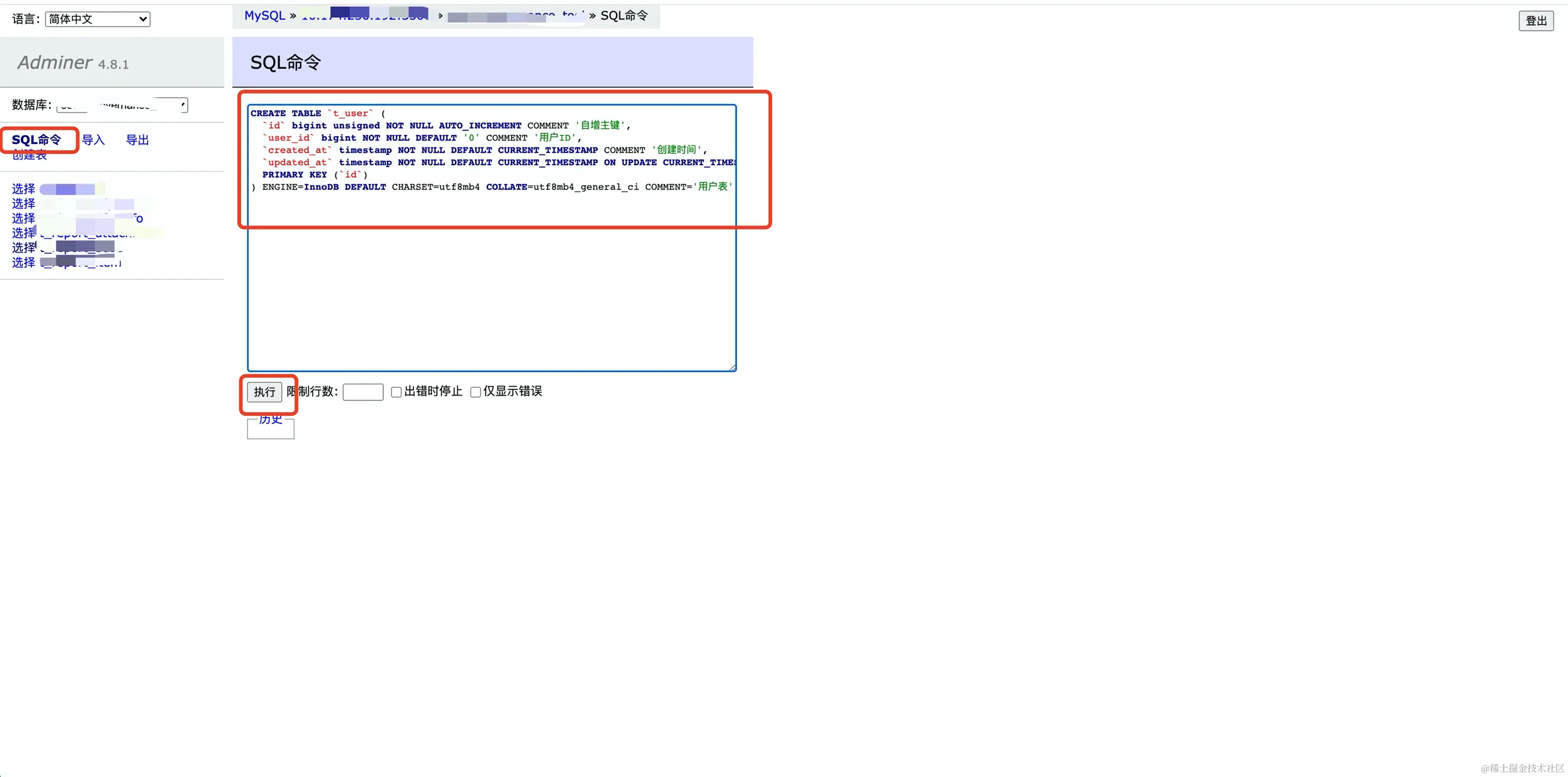This screenshot has height=777, width=1568.
Task: Expand the 历史 history section
Action: pos(270,419)
